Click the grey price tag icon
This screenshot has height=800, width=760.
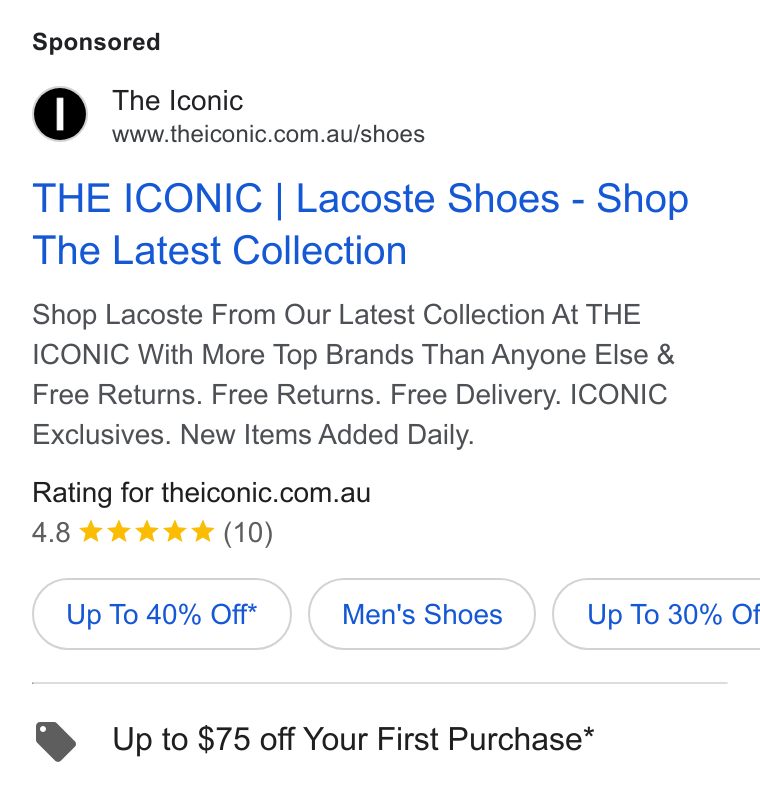(56, 741)
